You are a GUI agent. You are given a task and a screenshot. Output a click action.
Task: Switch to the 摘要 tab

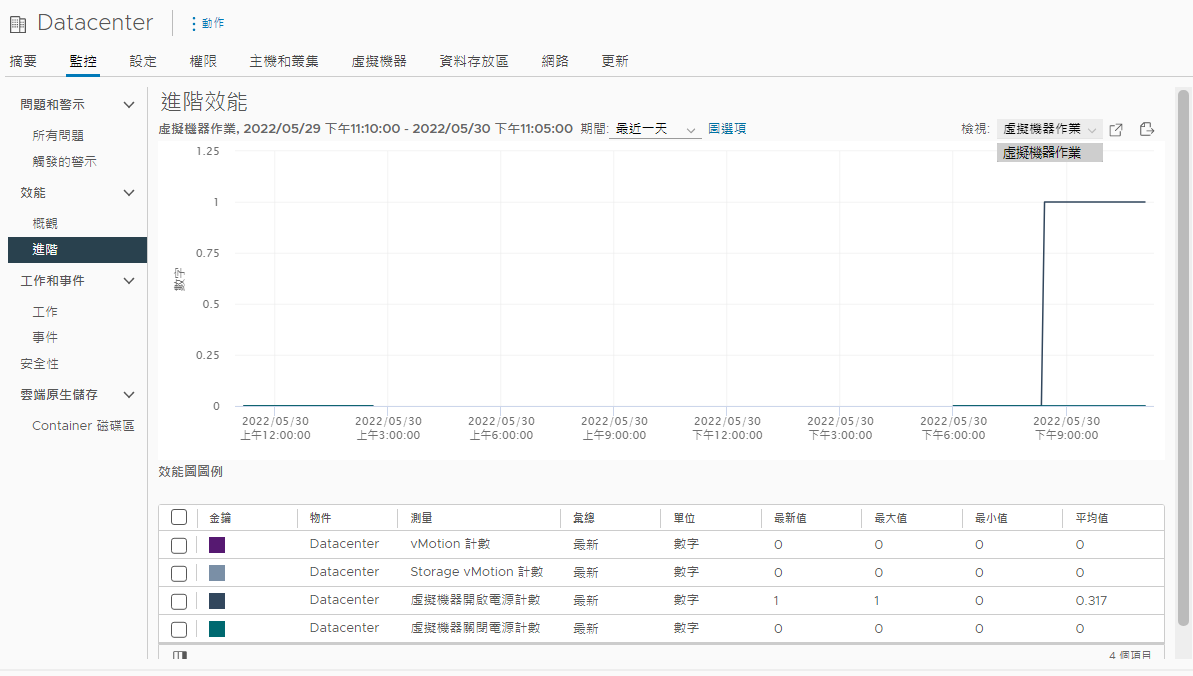[x=23, y=61]
